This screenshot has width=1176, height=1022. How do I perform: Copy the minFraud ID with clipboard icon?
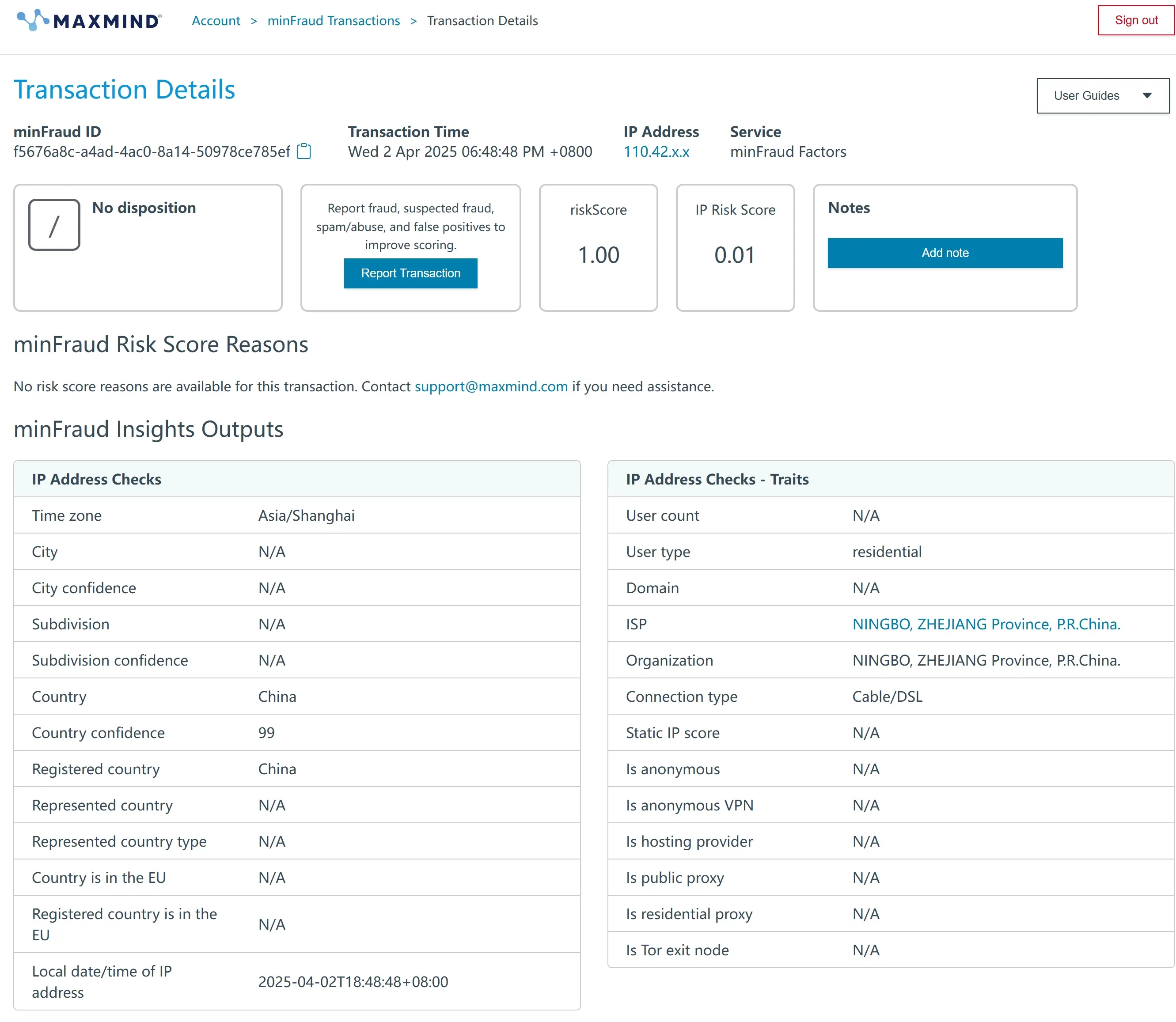tap(304, 151)
